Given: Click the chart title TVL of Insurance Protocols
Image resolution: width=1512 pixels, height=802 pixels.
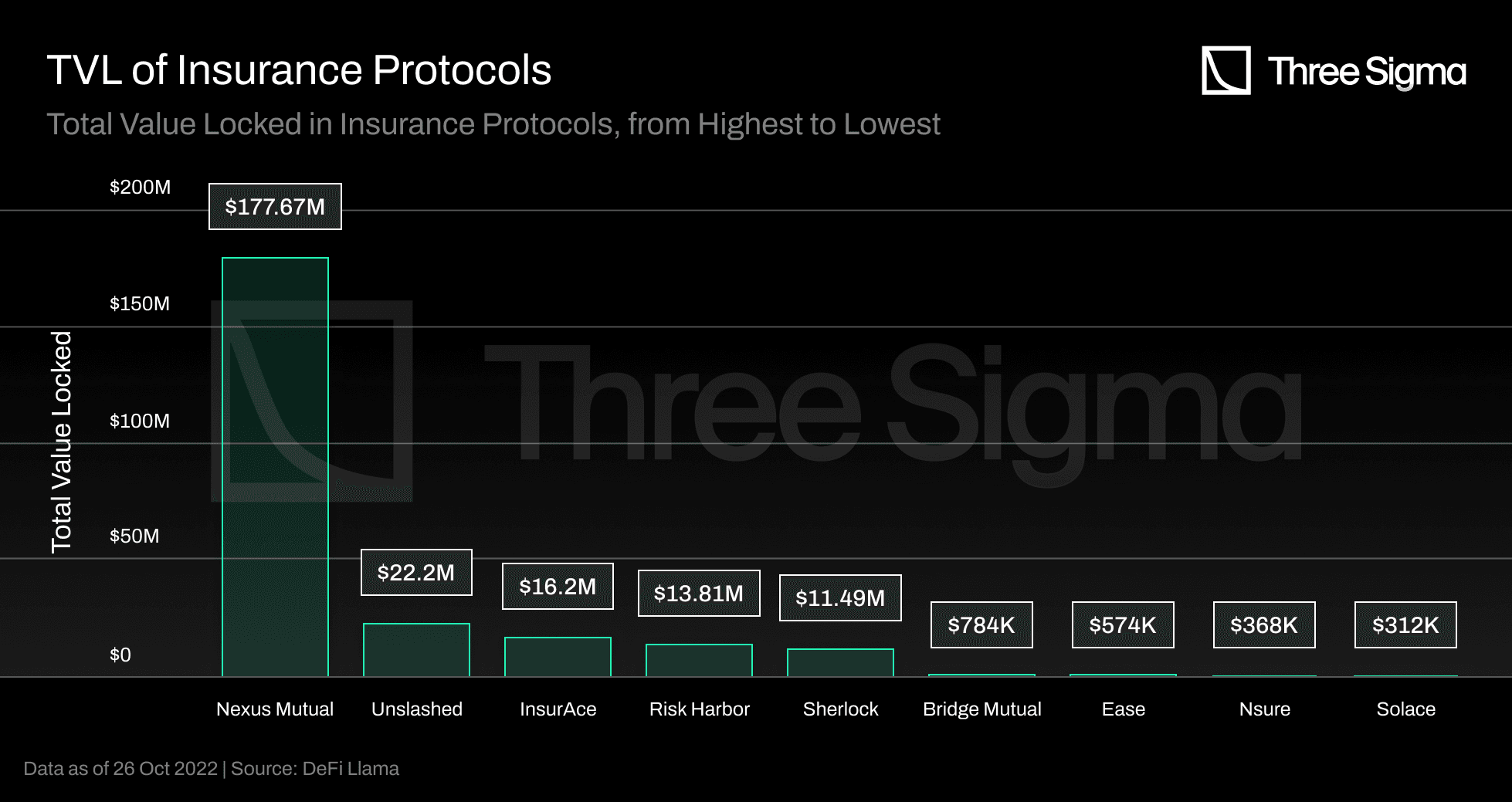Looking at the screenshot, I should click(299, 70).
